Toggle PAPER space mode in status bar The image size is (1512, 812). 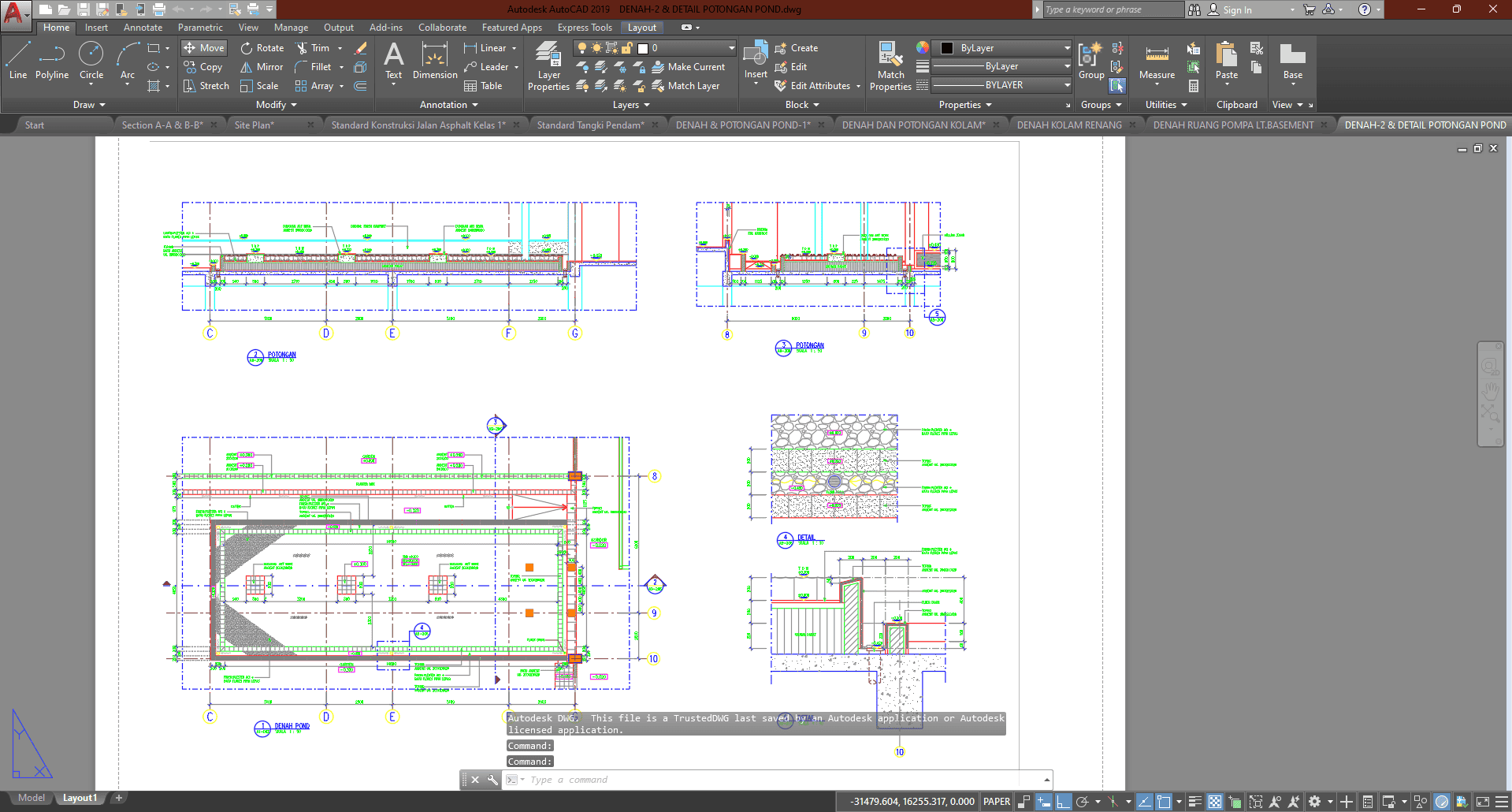coord(997,802)
